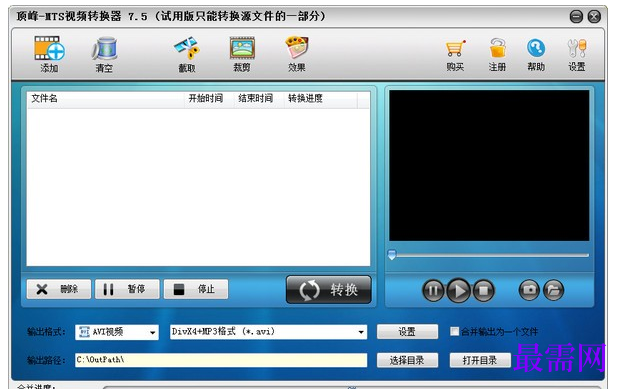625x389 pixels.
Task: Click the preview seek slider handle
Action: tap(392, 255)
